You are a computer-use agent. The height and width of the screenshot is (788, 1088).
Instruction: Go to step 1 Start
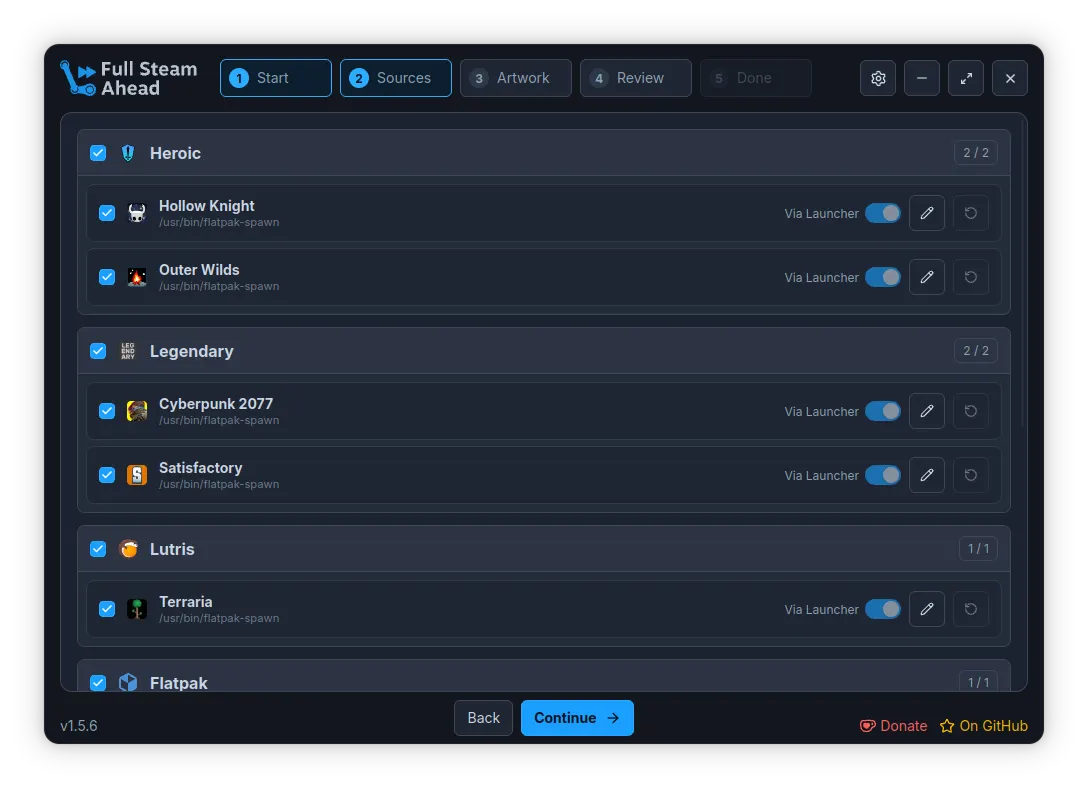[276, 78]
